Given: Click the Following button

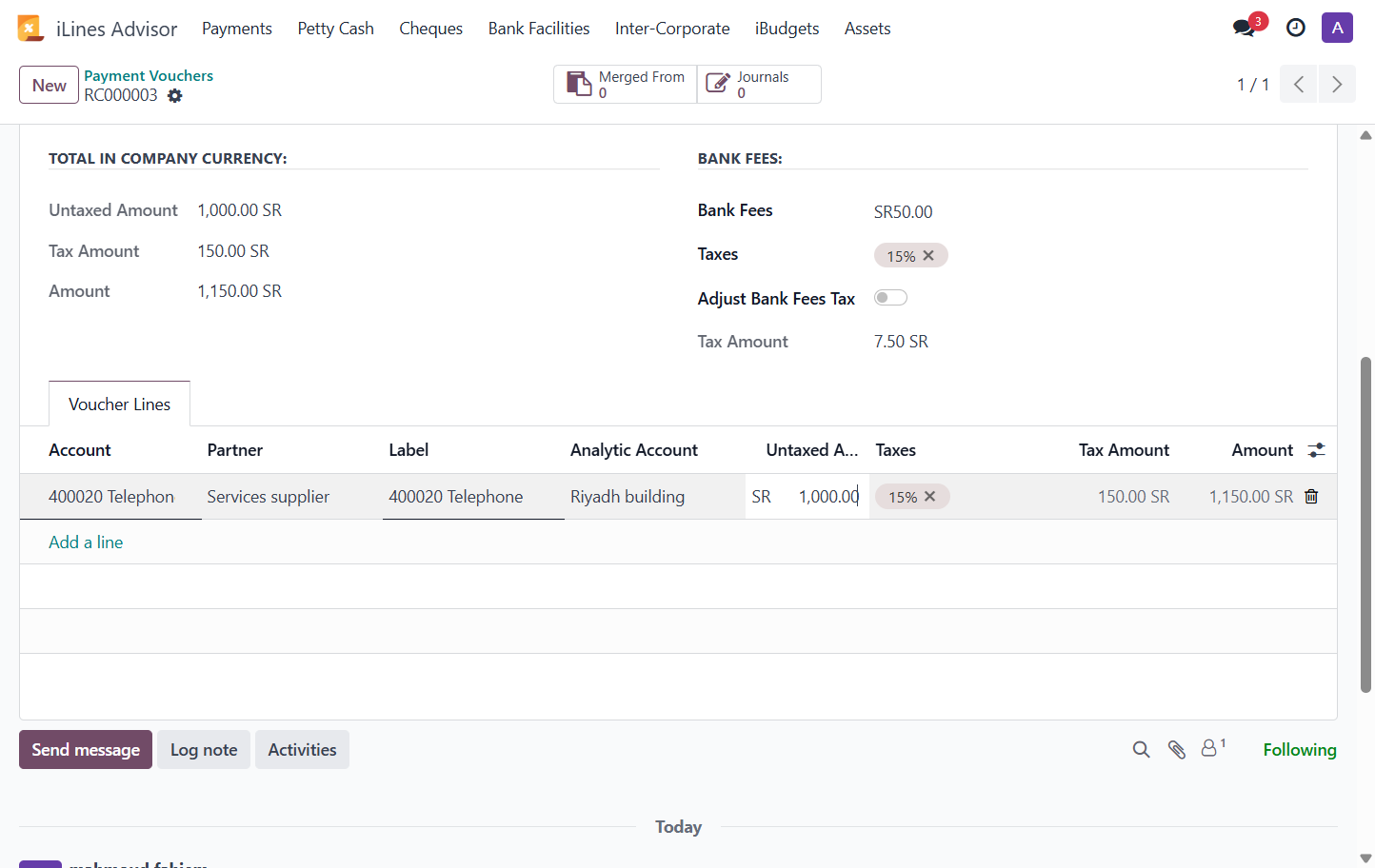Looking at the screenshot, I should (1300, 750).
